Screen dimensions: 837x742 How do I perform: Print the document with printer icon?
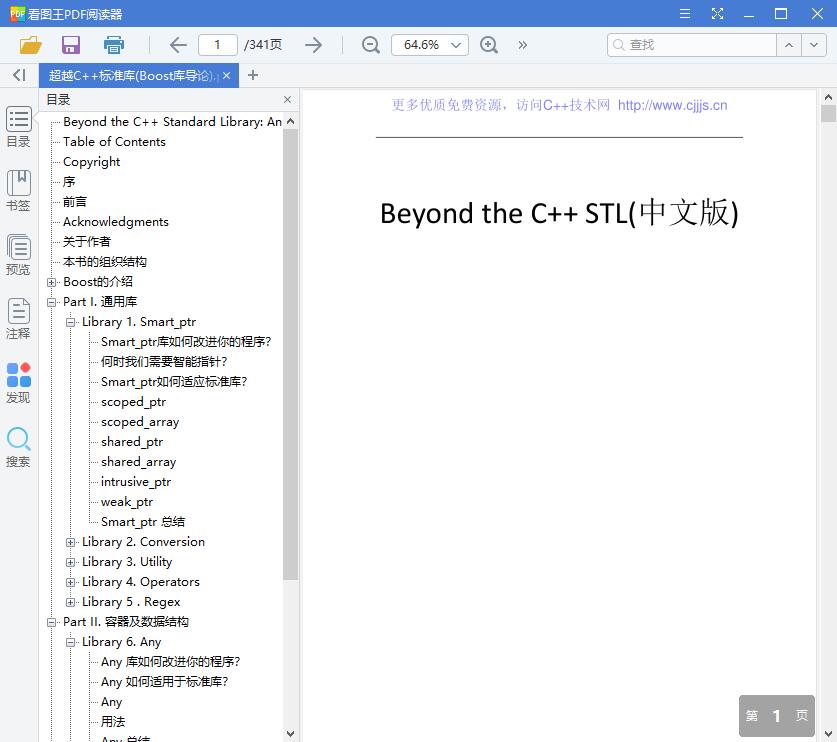[113, 45]
